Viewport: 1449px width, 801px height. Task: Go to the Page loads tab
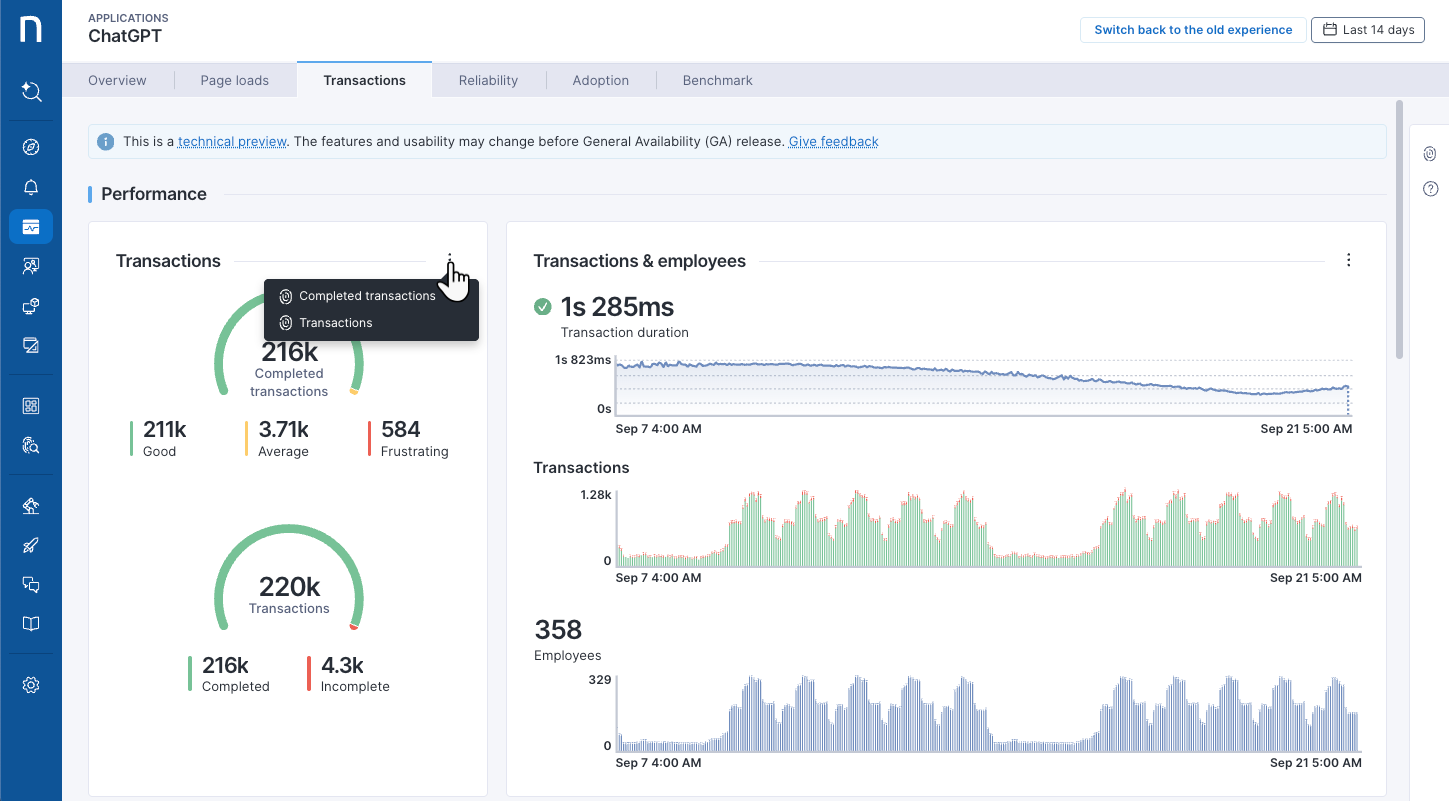(234, 80)
